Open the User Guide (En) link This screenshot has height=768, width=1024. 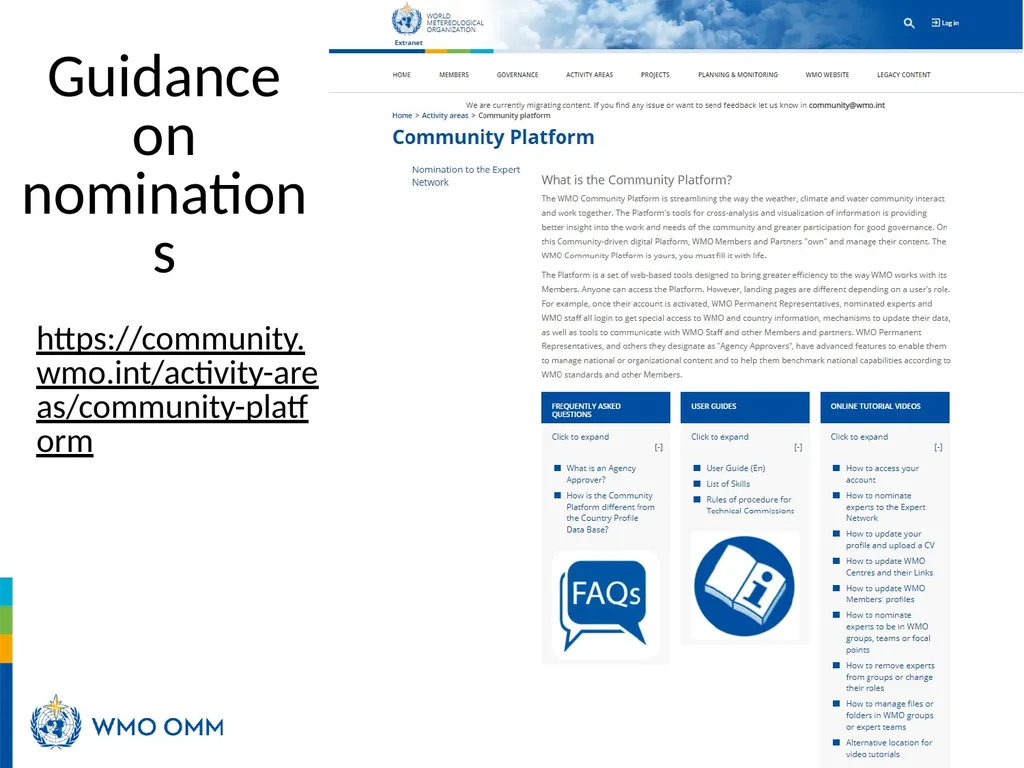click(x=735, y=468)
